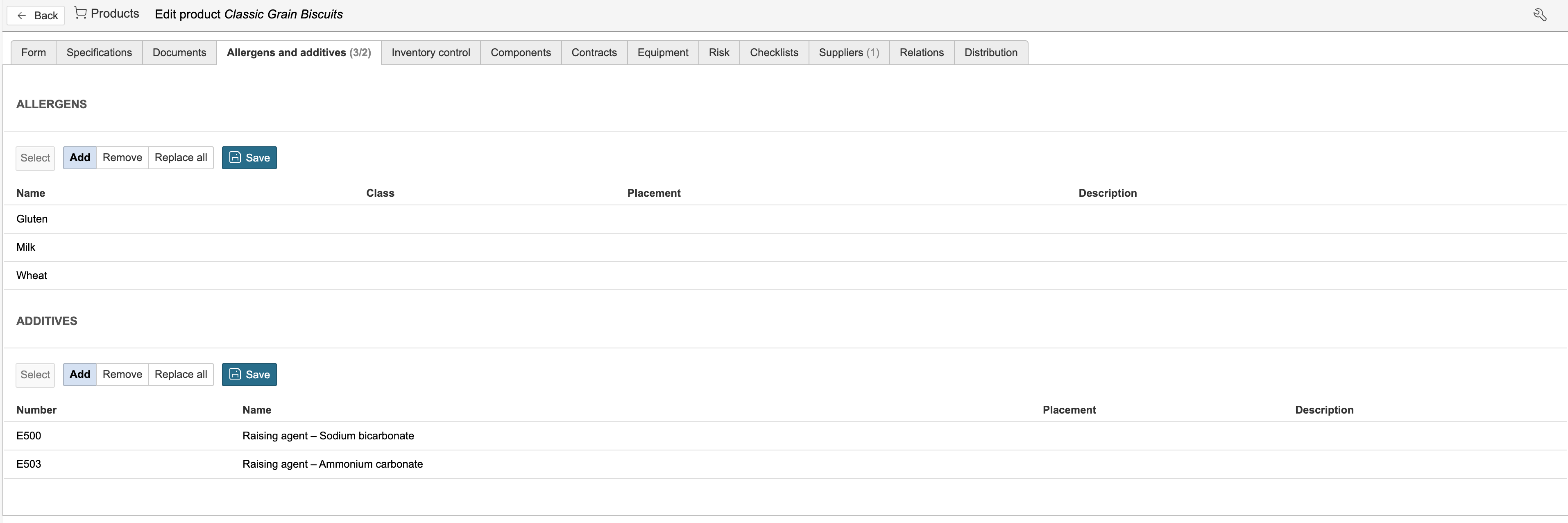This screenshot has width=1568, height=523.
Task: Open the Distribution tab
Action: click(x=991, y=52)
